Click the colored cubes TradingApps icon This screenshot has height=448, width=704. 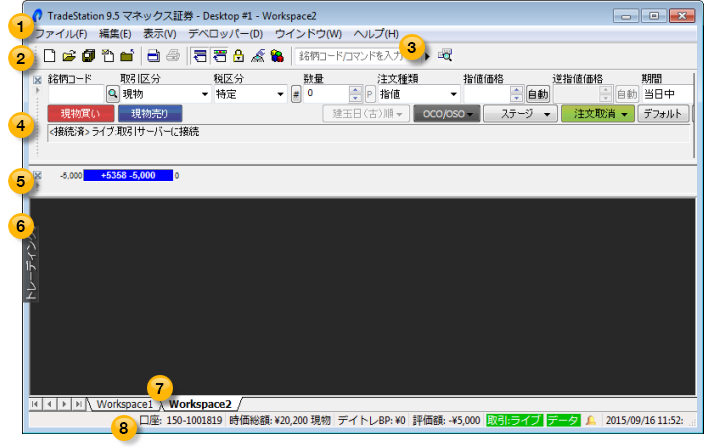coord(277,56)
